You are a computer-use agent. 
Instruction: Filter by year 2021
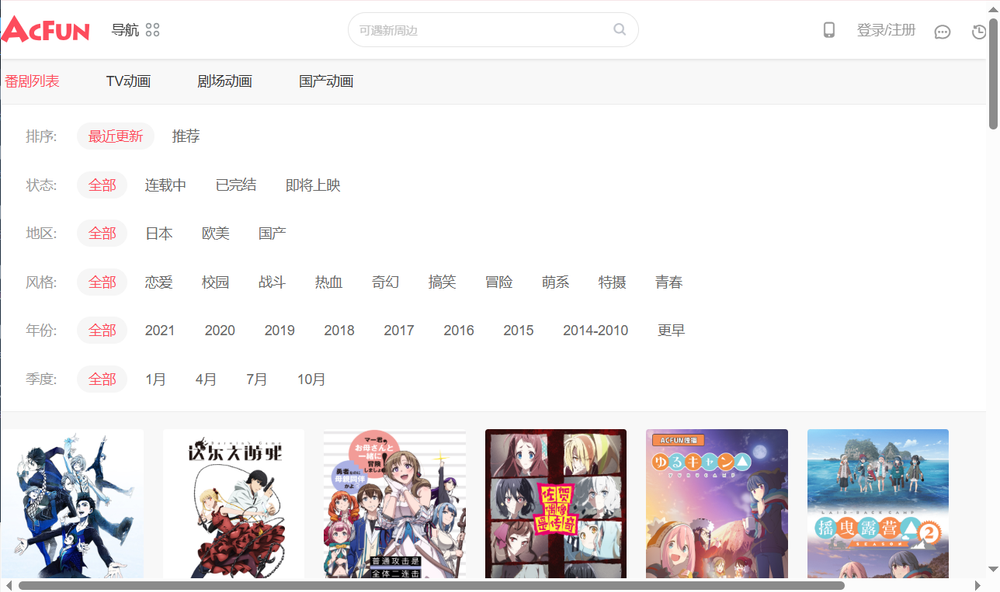(160, 330)
